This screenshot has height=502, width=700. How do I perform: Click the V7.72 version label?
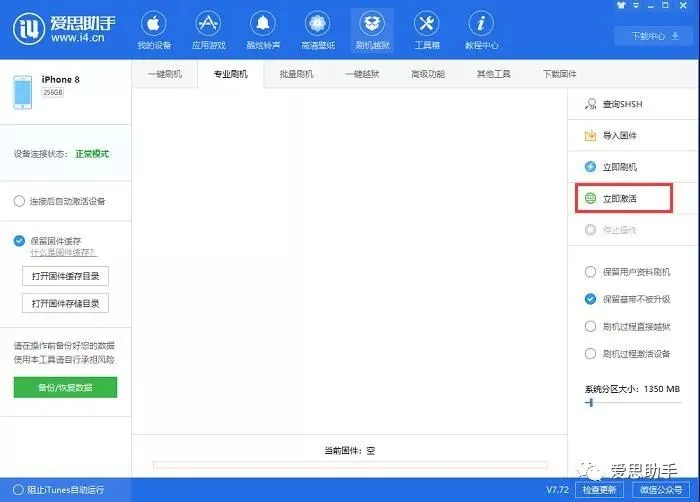[558, 489]
